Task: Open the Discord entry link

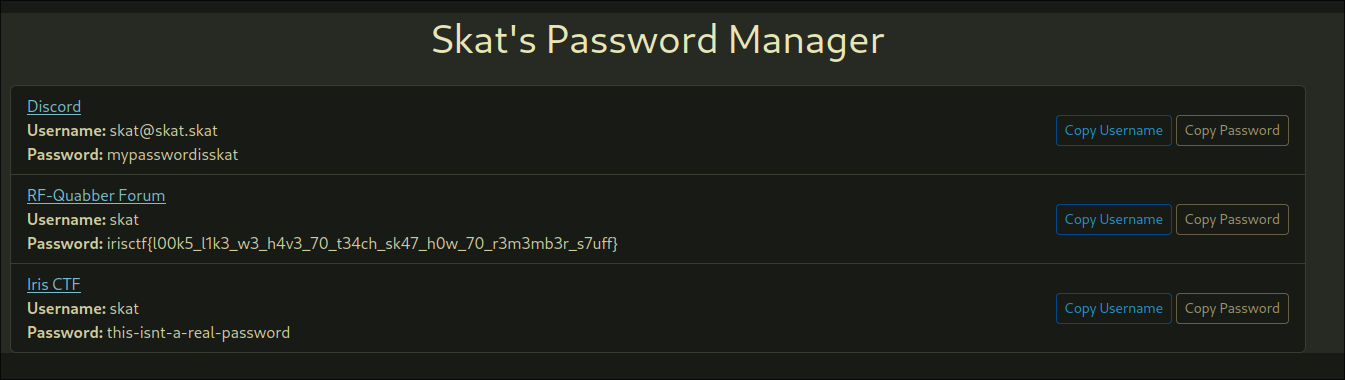Action: [x=54, y=106]
